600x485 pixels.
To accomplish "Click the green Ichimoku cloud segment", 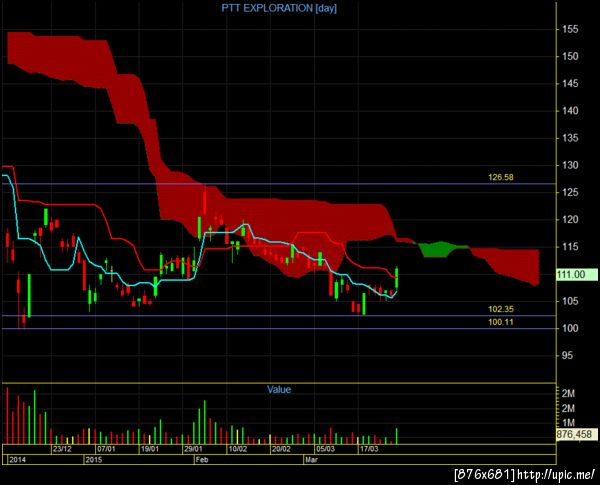I will pyautogui.click(x=438, y=249).
